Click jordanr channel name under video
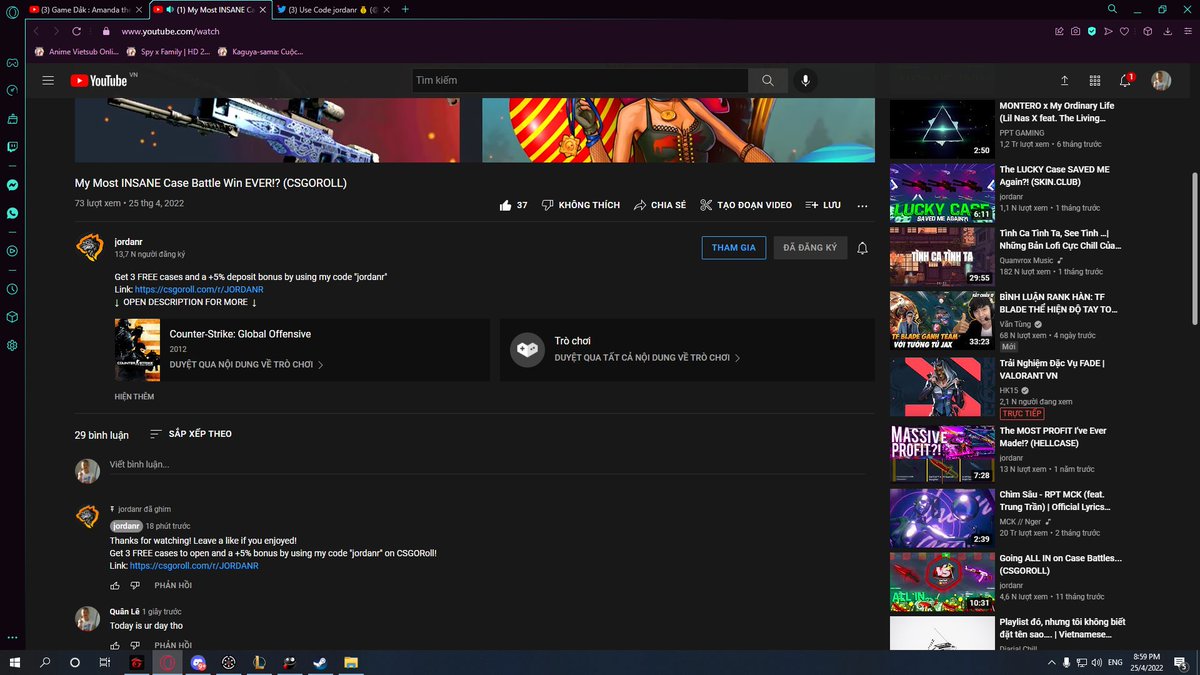 point(130,241)
